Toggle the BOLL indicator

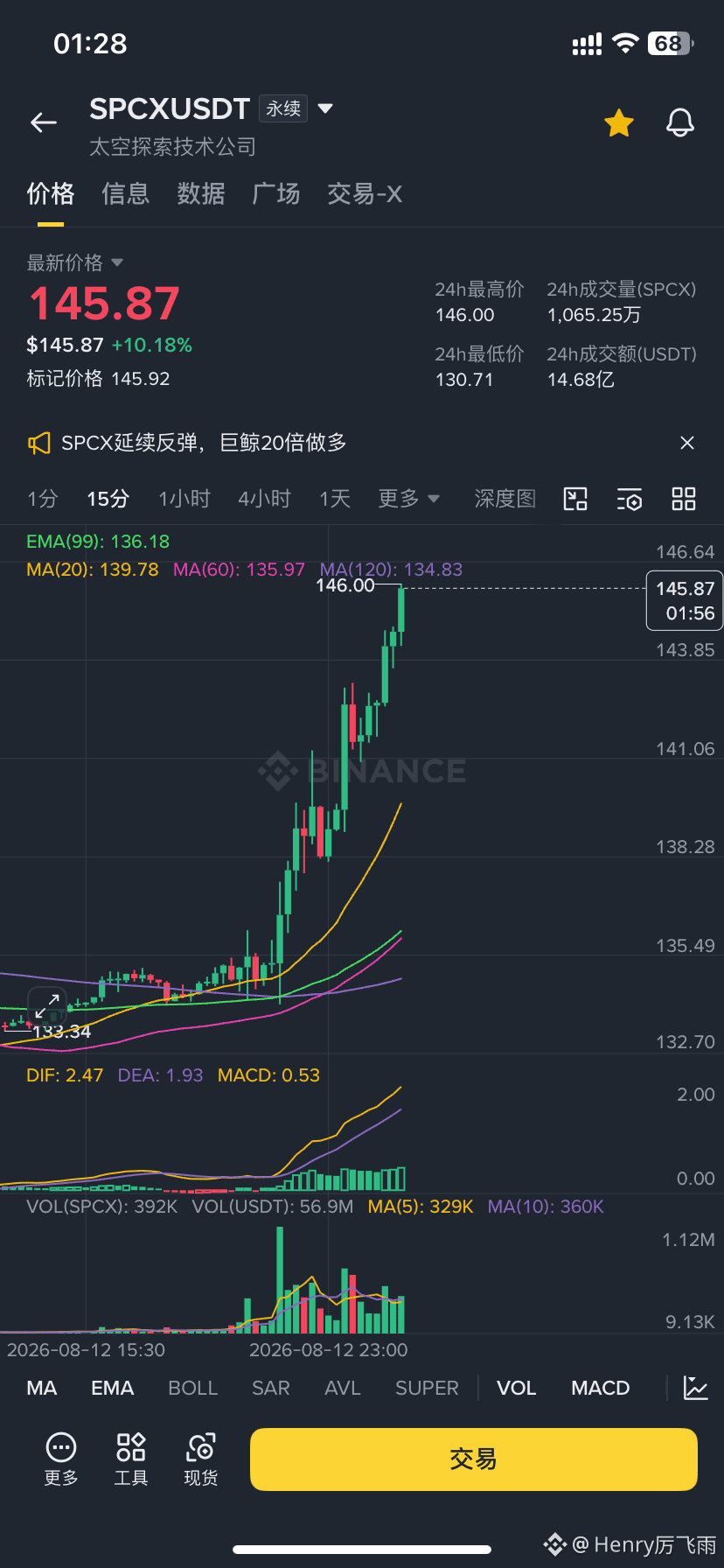(x=192, y=1388)
